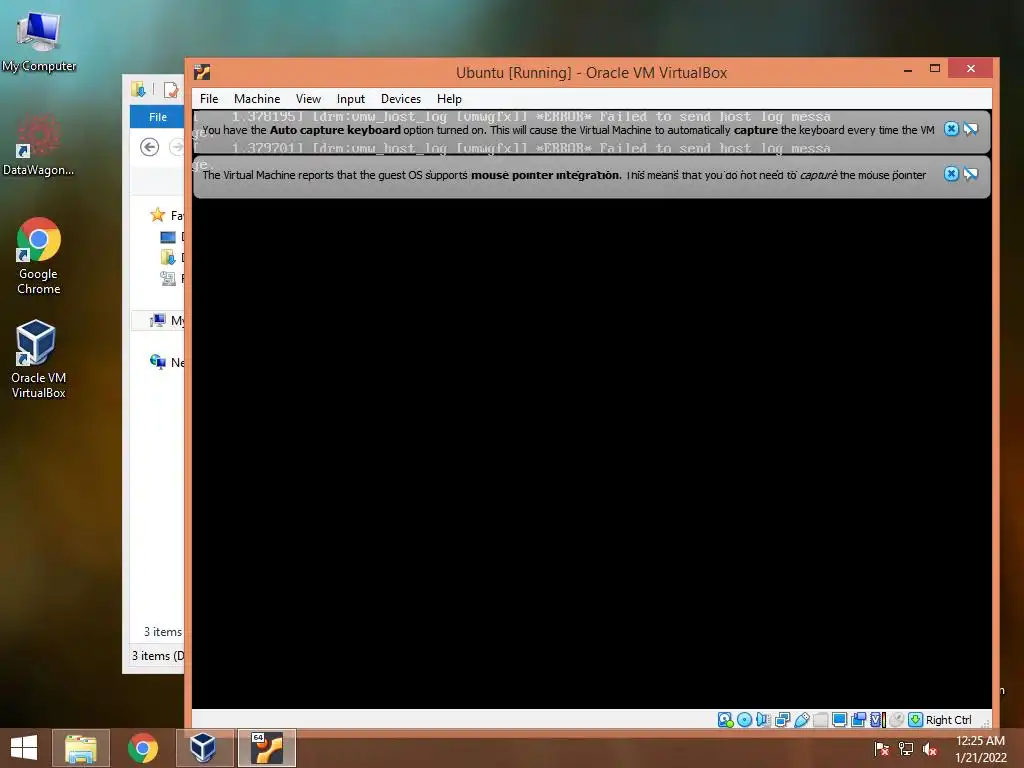Open the Machine menu
Image resolution: width=1024 pixels, height=768 pixels.
(257, 99)
